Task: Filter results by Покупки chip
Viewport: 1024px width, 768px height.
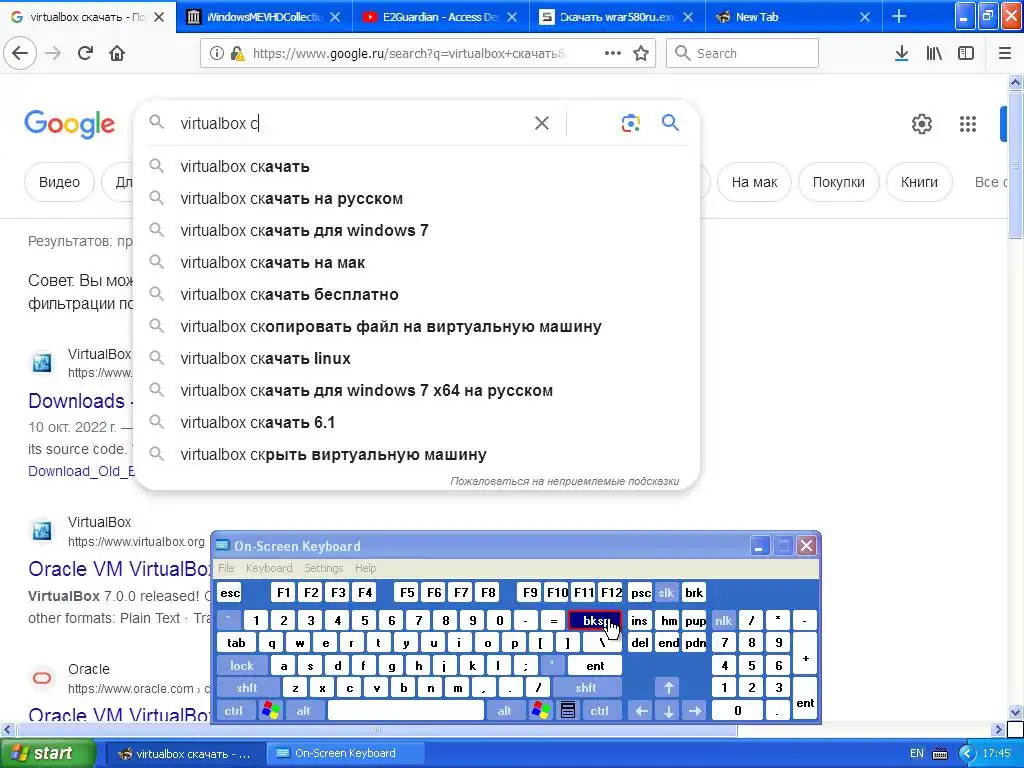Action: tap(839, 182)
